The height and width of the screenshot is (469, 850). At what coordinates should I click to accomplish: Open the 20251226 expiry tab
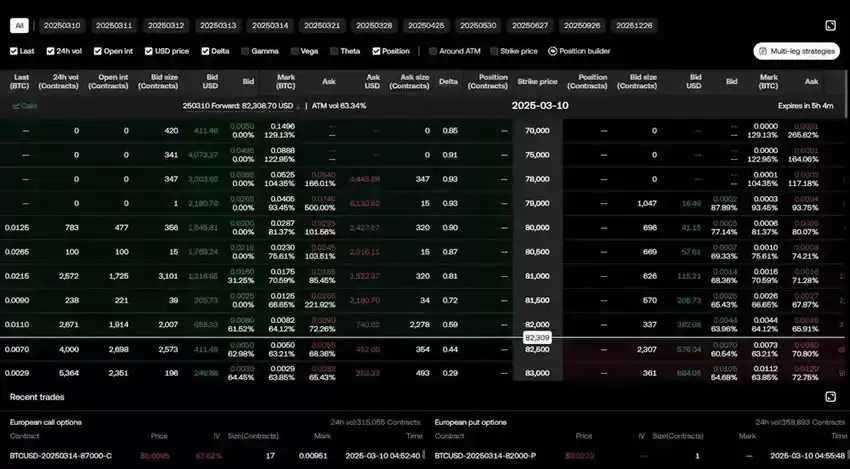click(634, 25)
